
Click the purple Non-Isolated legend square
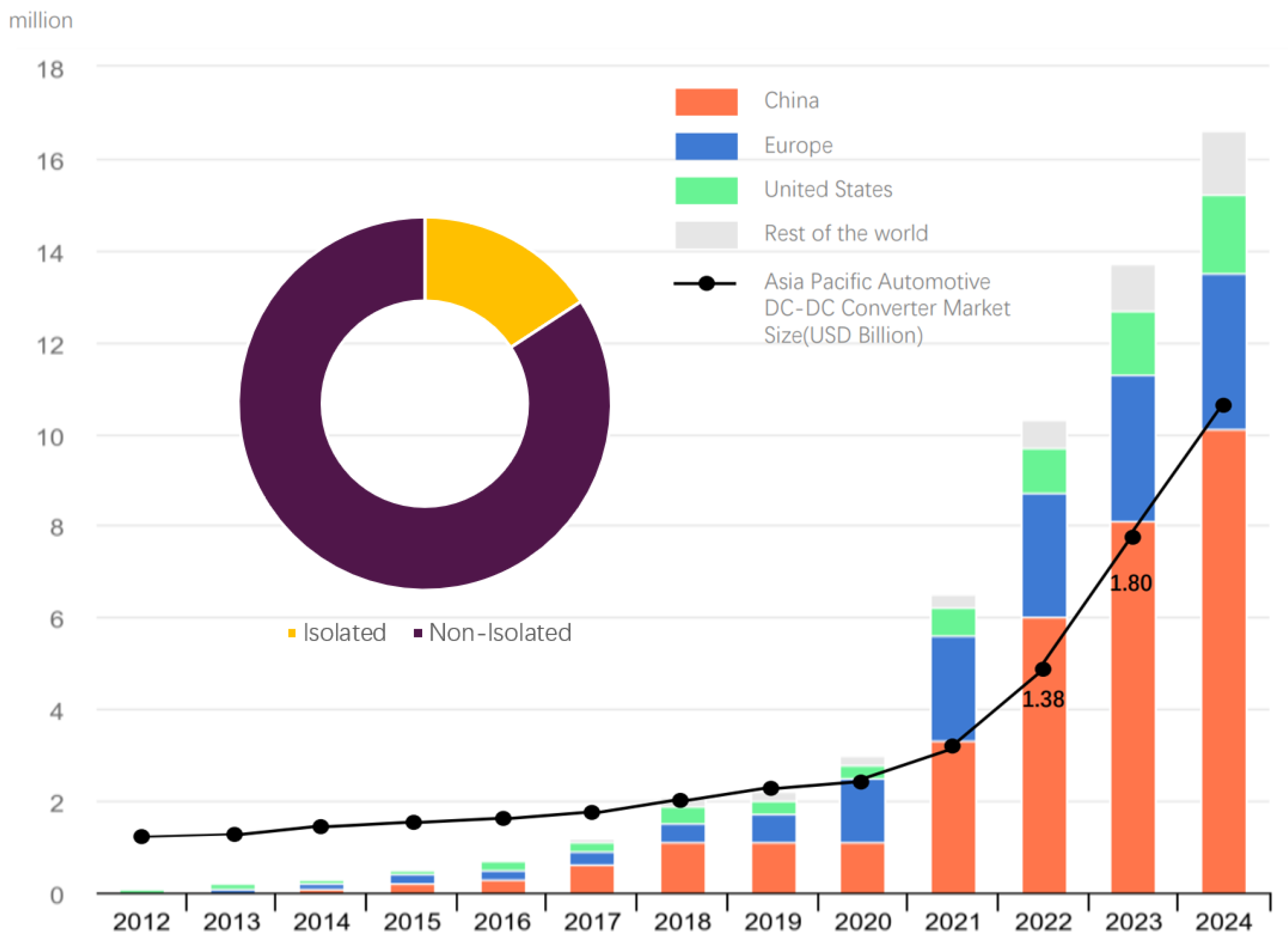click(x=418, y=633)
